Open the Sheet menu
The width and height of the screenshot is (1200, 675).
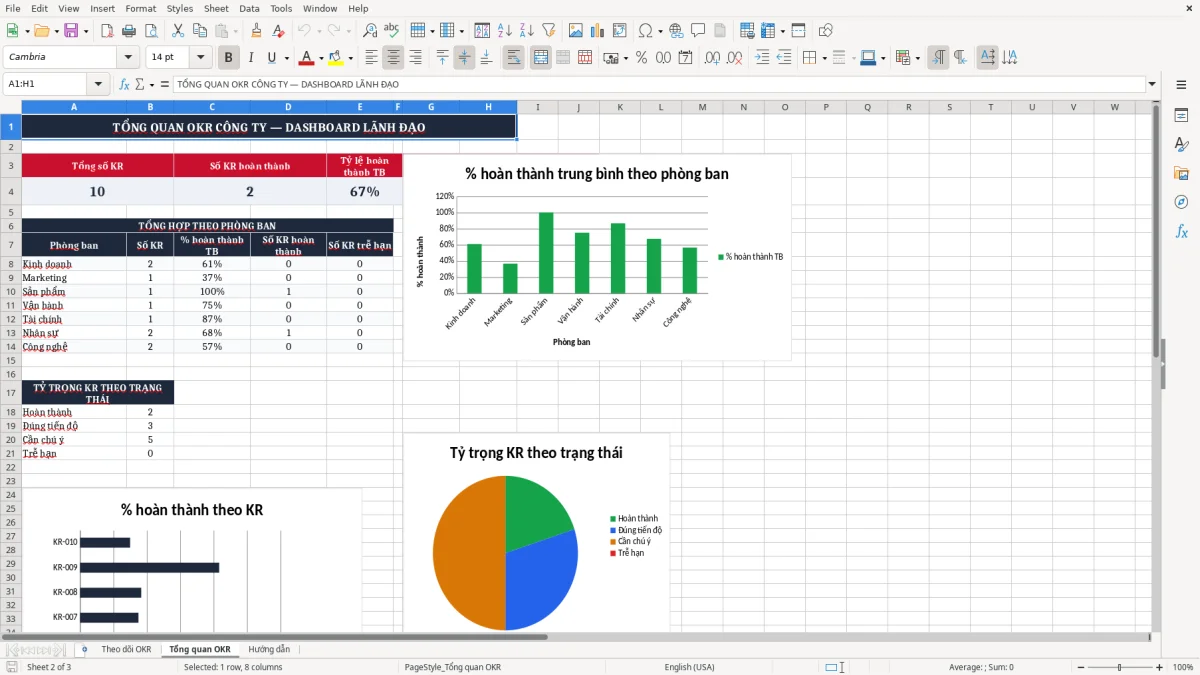[x=216, y=8]
